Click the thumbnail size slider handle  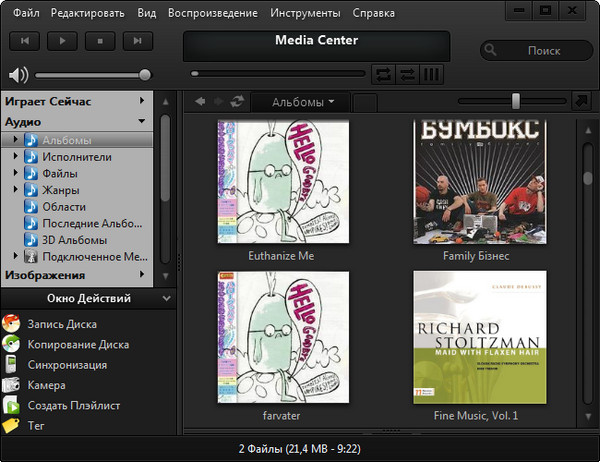516,100
